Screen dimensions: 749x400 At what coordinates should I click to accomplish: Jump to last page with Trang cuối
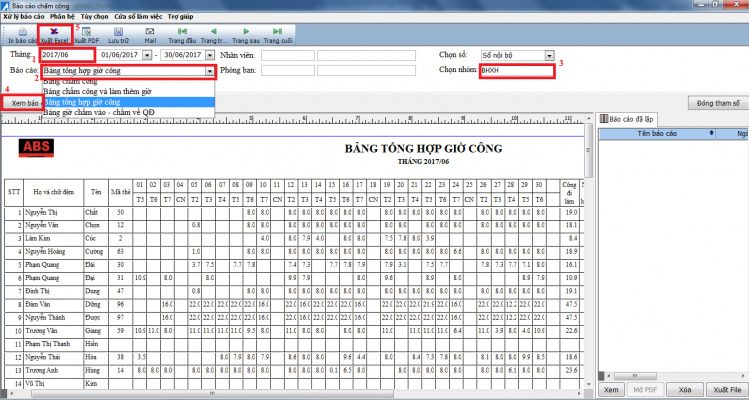277,34
